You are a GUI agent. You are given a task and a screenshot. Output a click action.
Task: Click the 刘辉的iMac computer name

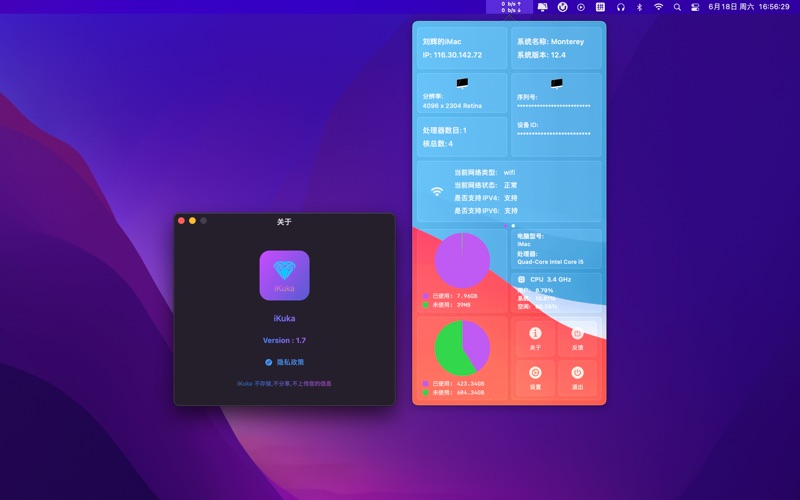442,42
